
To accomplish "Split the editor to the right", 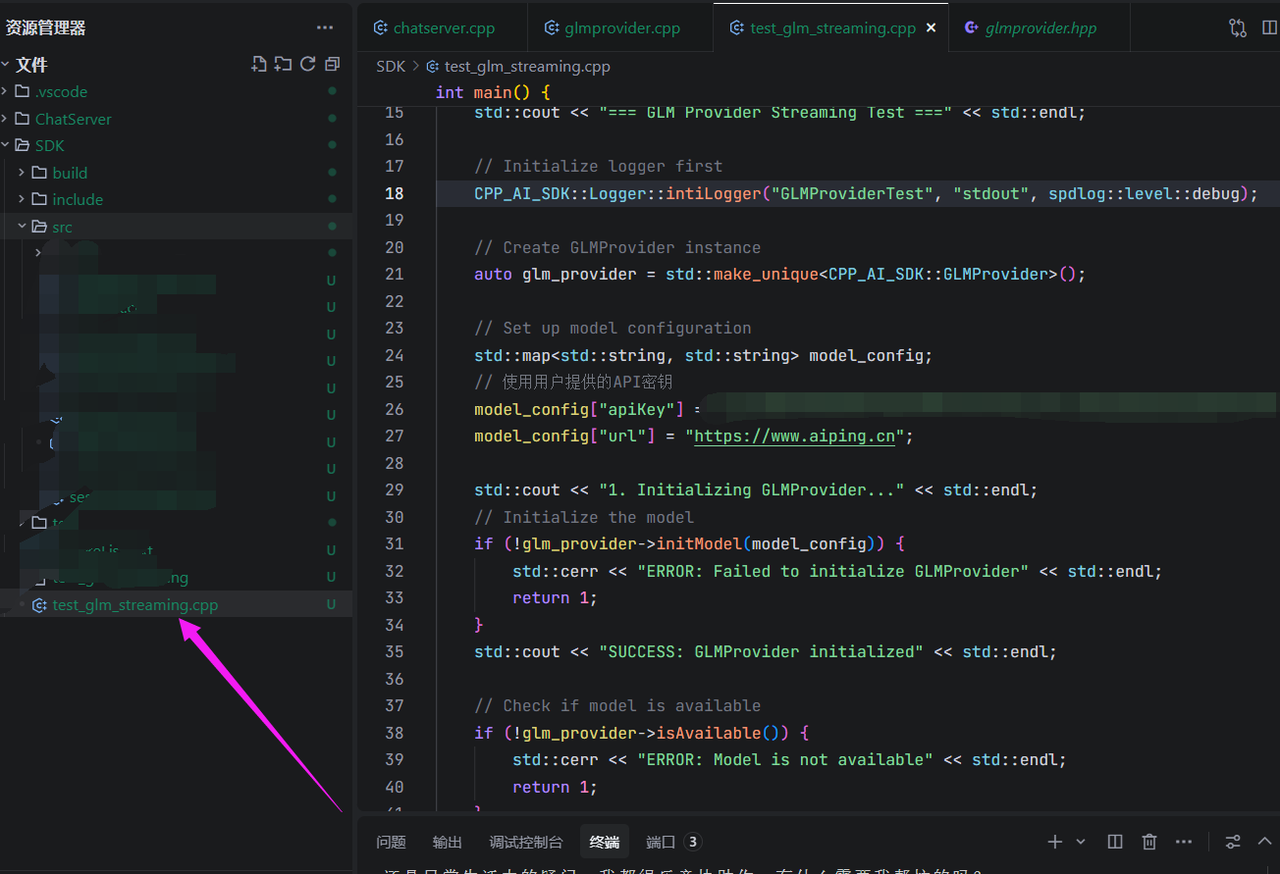I will click(x=1269, y=28).
